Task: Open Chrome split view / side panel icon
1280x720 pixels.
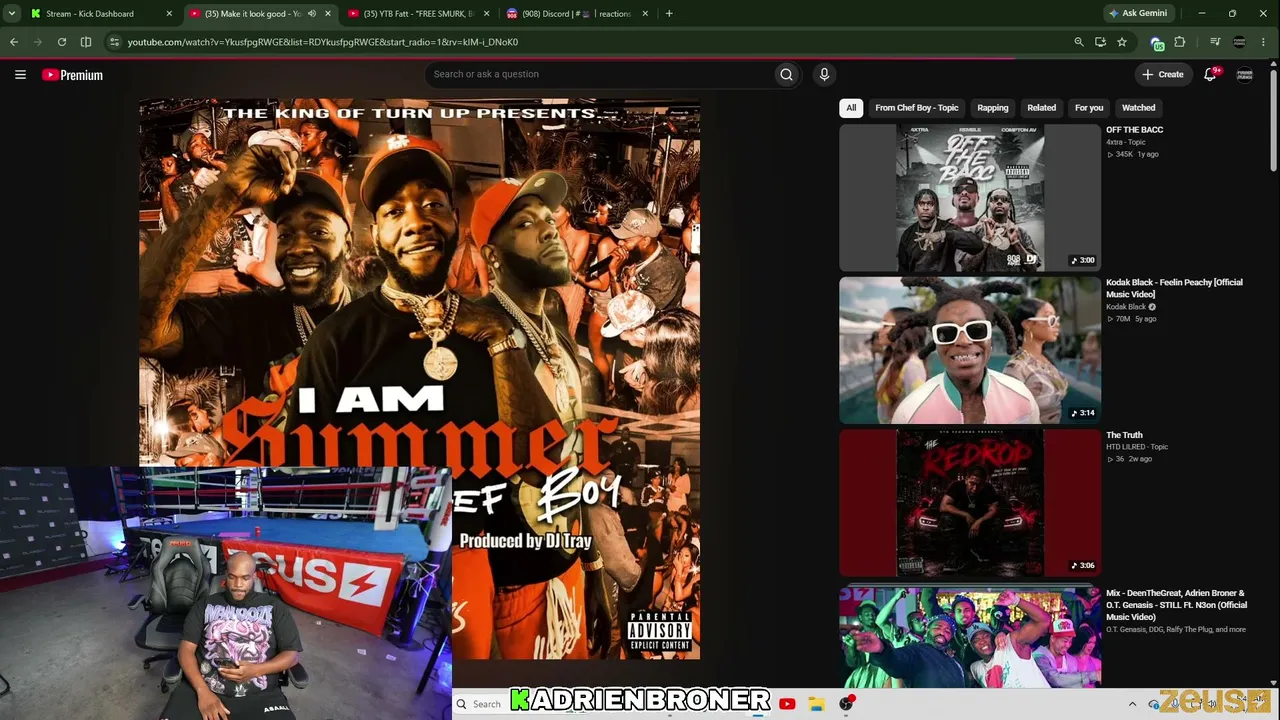Action: (x=86, y=42)
